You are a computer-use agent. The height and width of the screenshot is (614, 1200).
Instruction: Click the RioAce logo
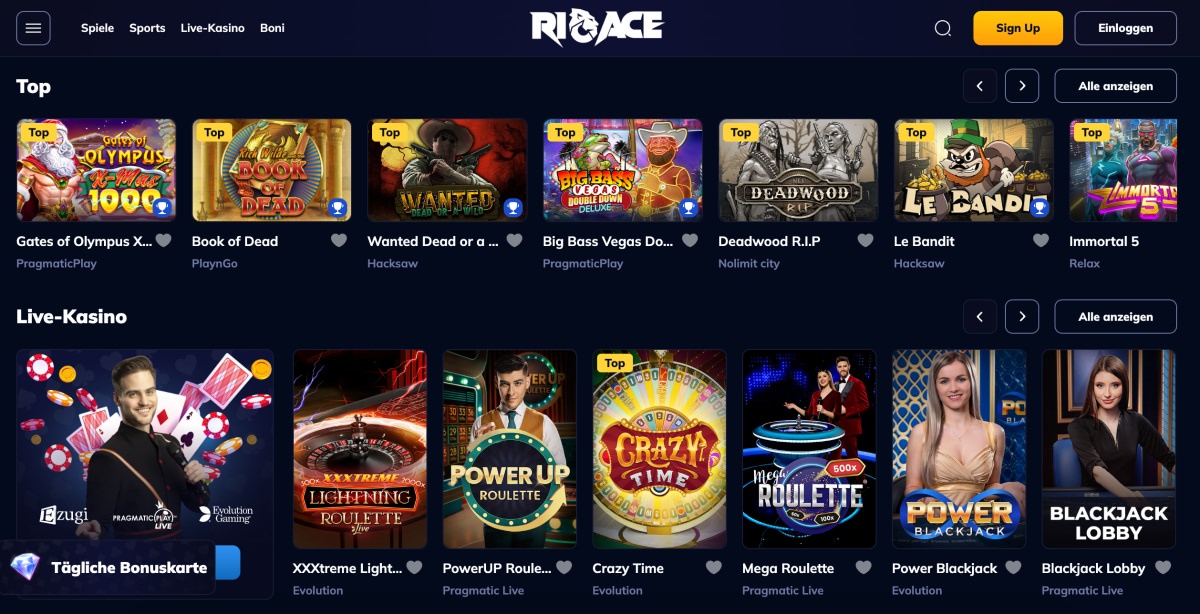tap(597, 28)
